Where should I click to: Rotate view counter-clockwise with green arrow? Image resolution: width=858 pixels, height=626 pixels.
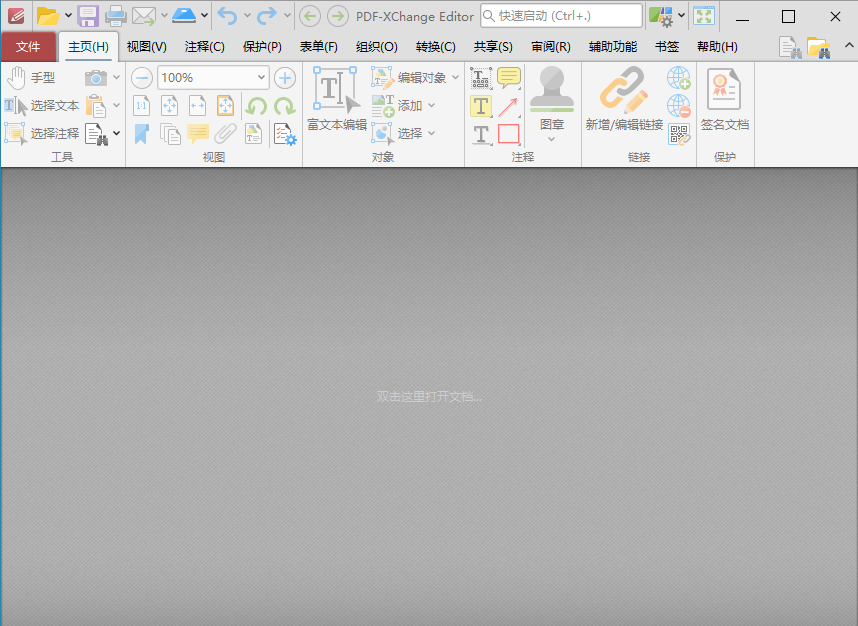click(256, 106)
